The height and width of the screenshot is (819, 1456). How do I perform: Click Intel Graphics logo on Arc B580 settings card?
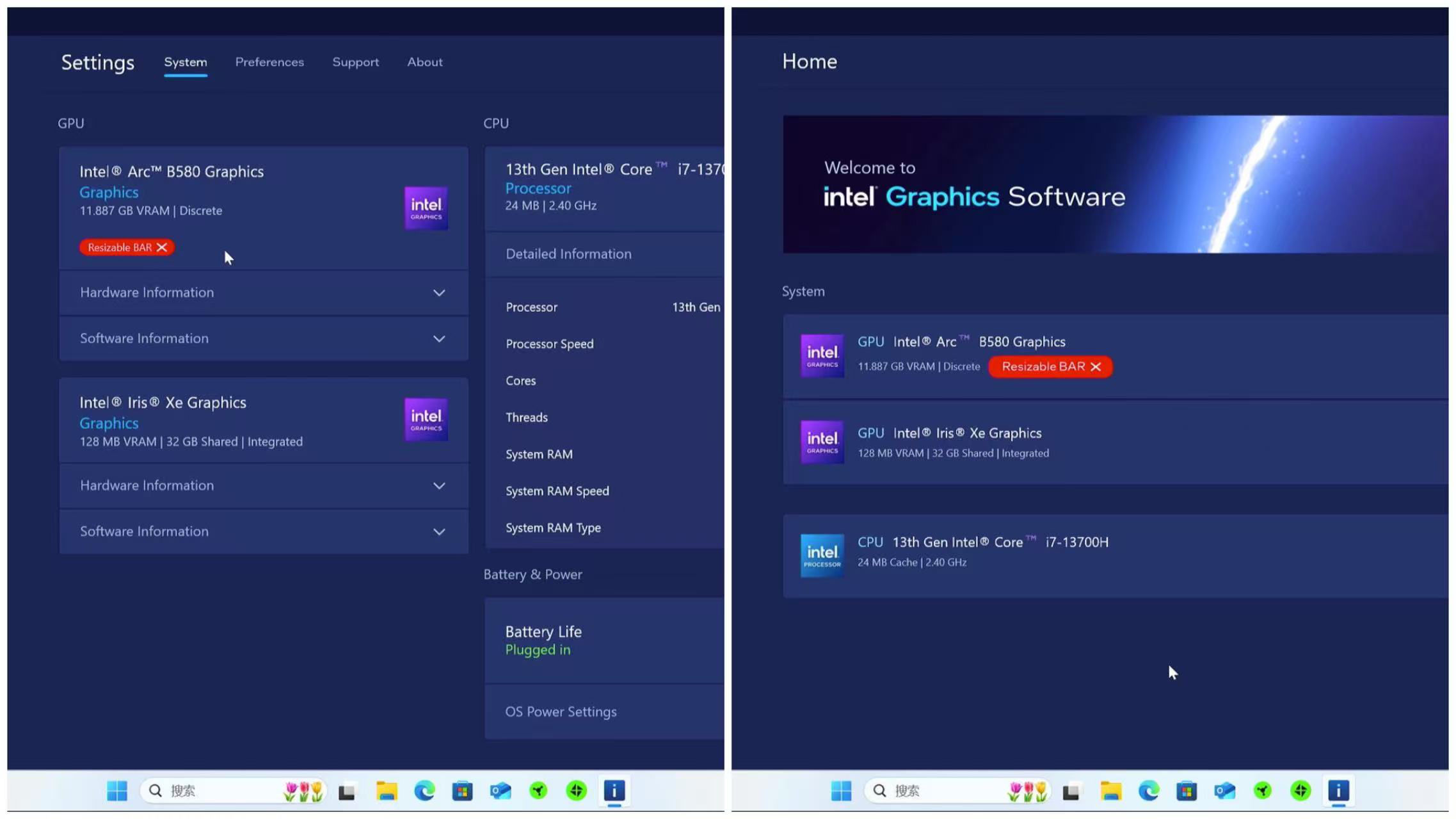(426, 208)
